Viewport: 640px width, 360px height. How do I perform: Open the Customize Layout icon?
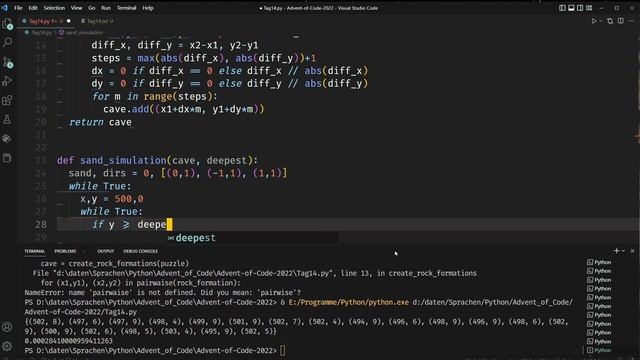pyautogui.click(x=589, y=8)
